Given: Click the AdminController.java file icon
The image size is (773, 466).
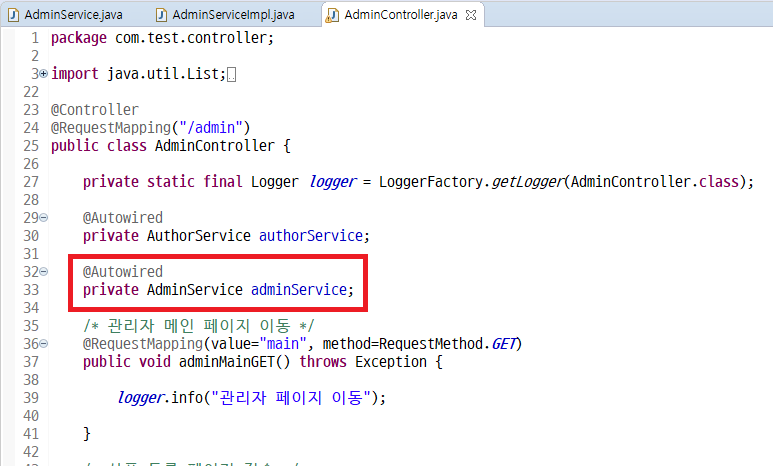Looking at the screenshot, I should coord(332,15).
